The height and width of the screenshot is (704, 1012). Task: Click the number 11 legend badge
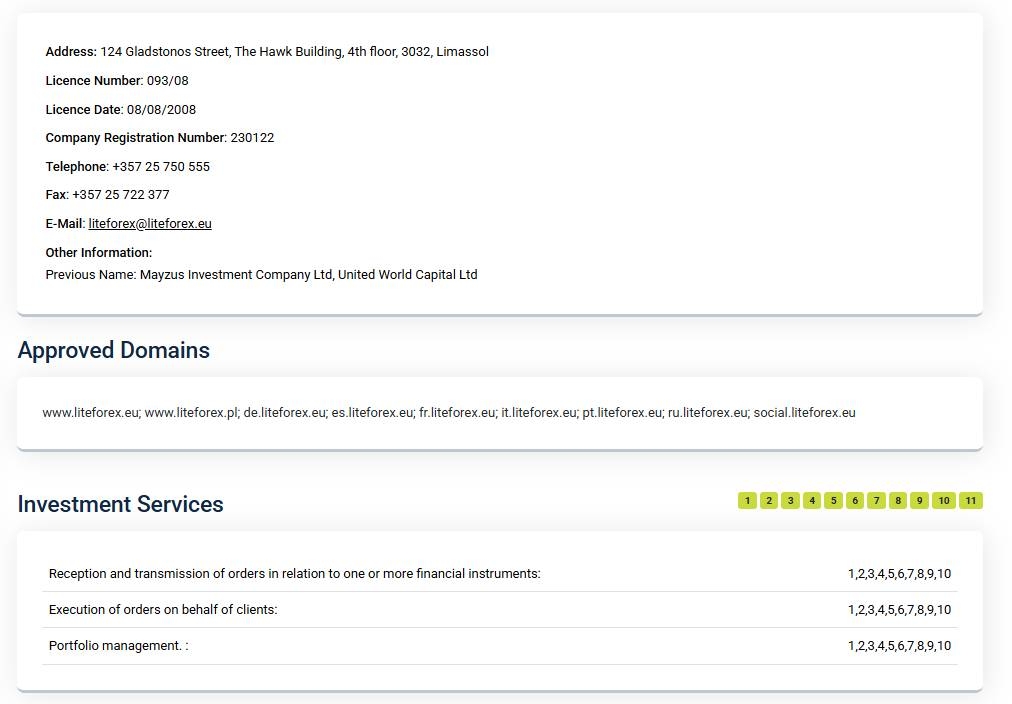pos(970,501)
